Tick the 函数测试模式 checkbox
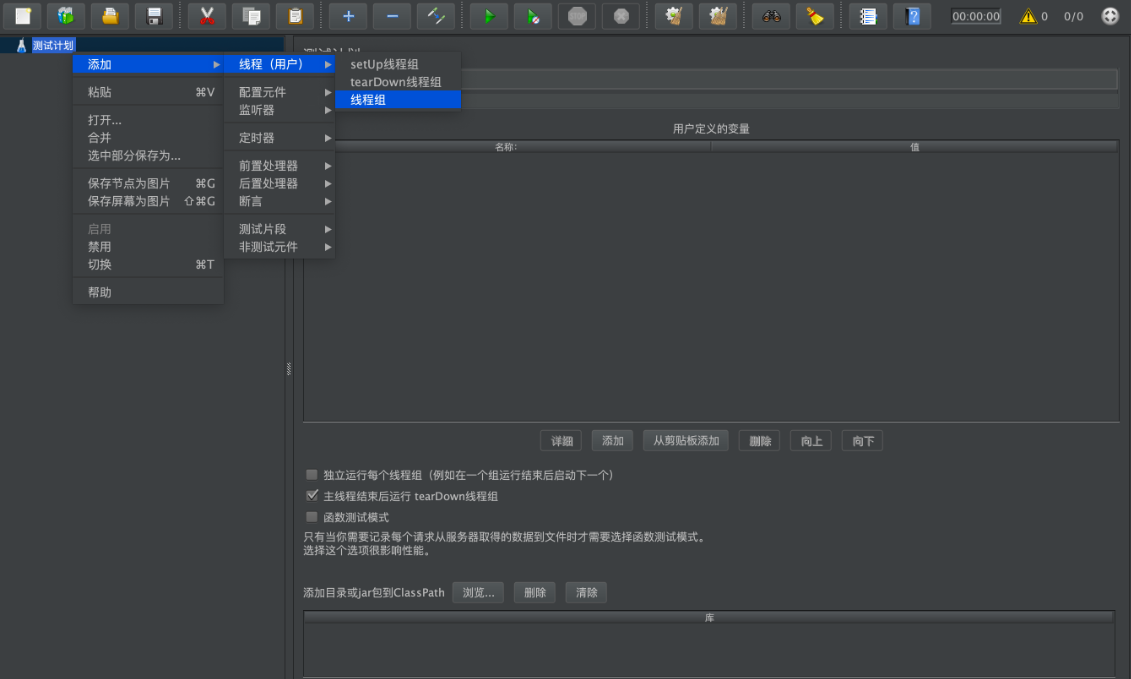 coord(312,517)
